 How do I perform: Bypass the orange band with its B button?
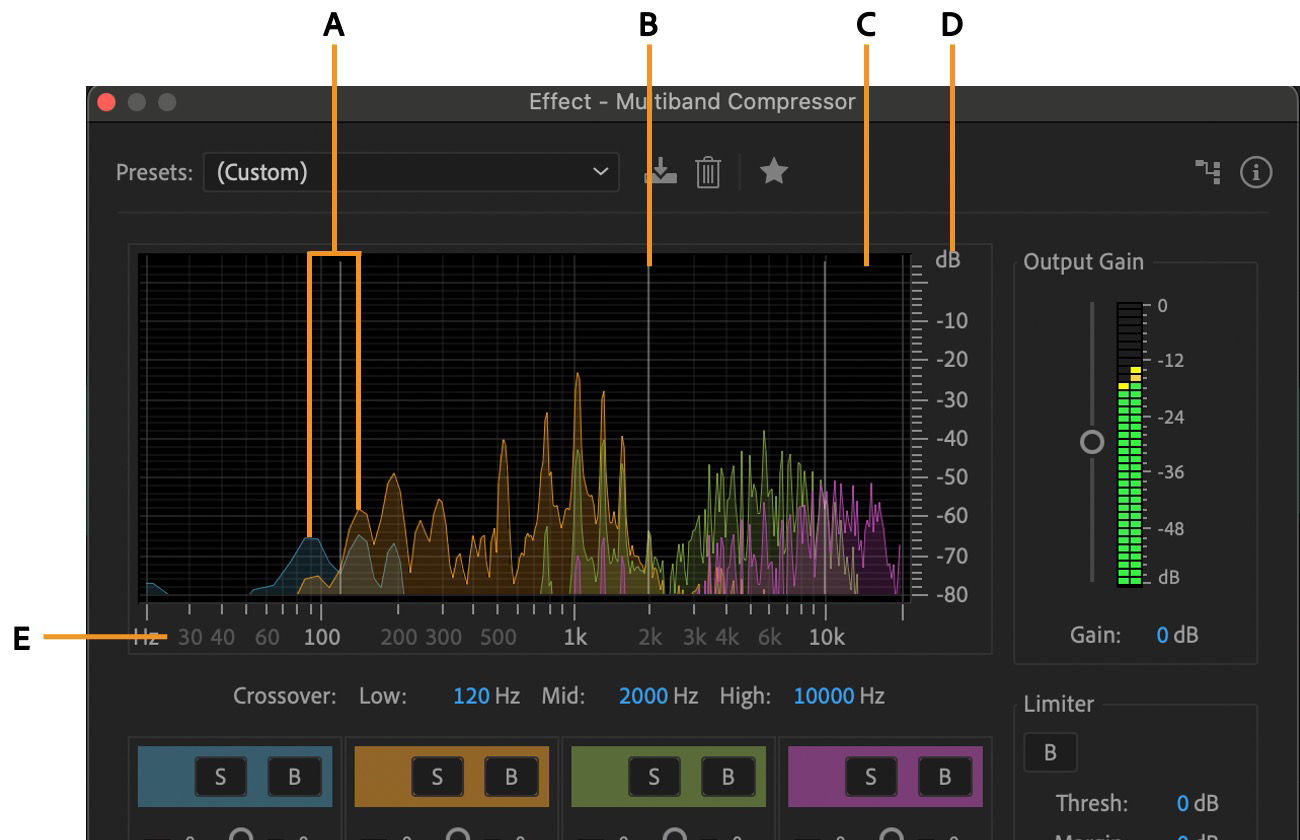[x=510, y=776]
